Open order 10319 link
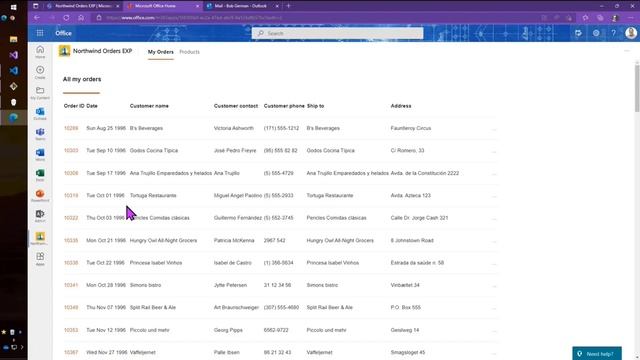Image resolution: width=640 pixels, height=360 pixels. click(x=71, y=196)
